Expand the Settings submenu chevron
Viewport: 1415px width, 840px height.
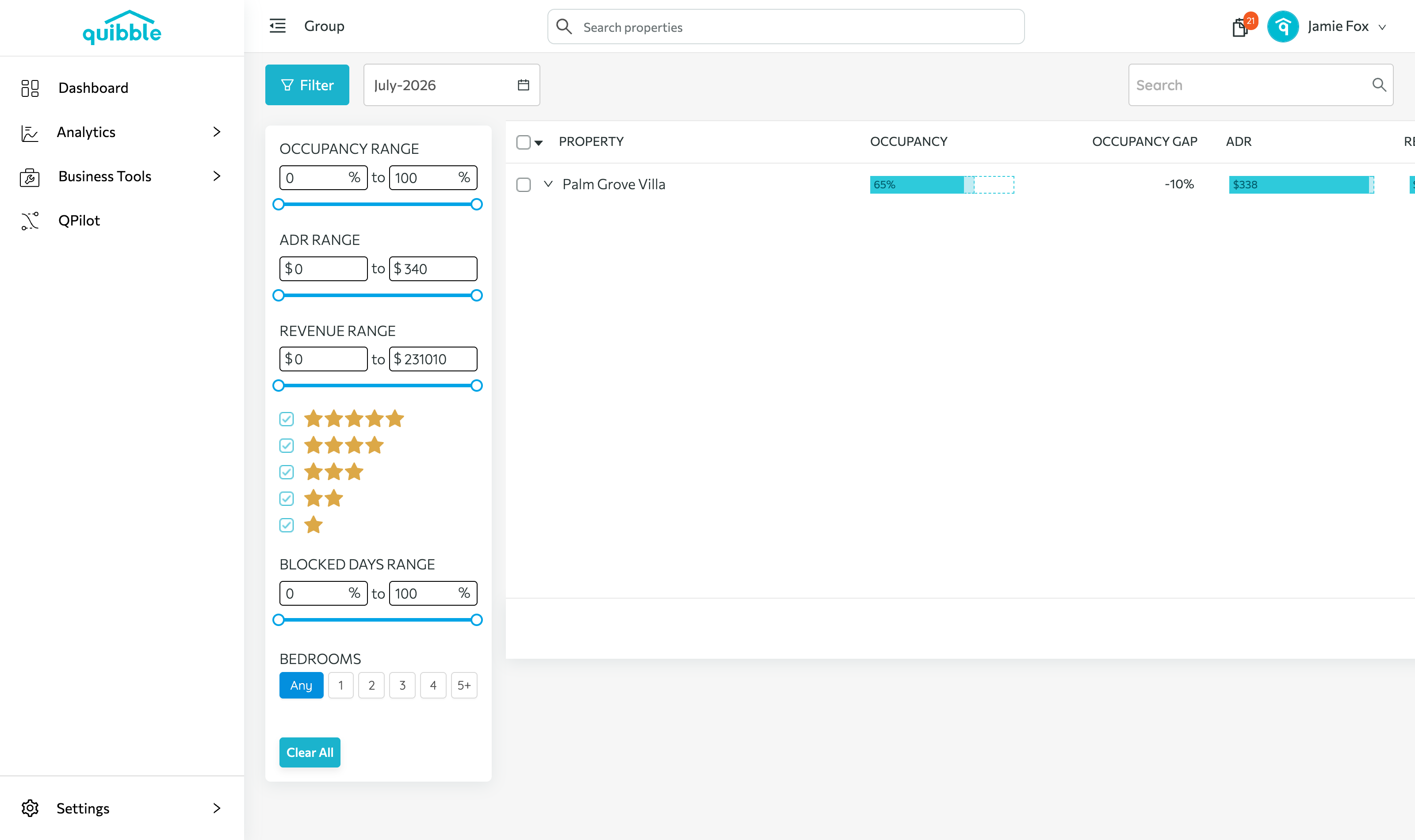click(x=217, y=808)
